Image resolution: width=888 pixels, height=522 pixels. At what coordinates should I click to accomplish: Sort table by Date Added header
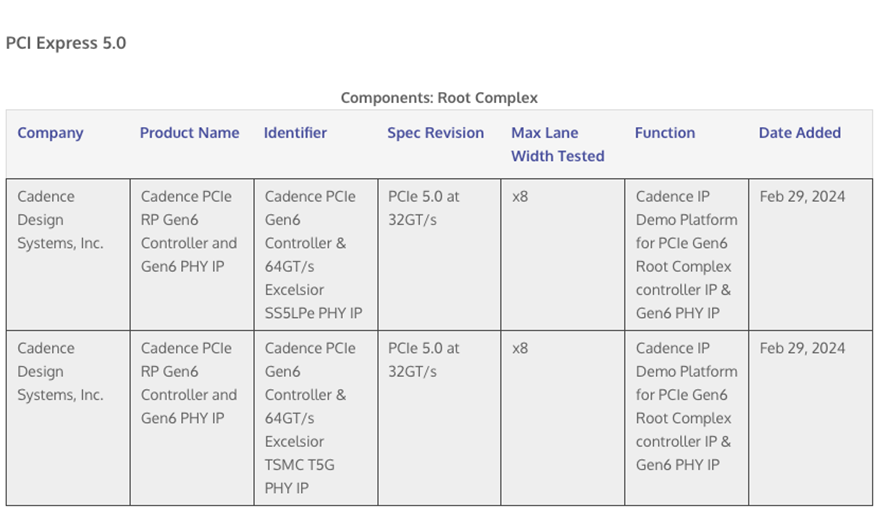point(799,133)
